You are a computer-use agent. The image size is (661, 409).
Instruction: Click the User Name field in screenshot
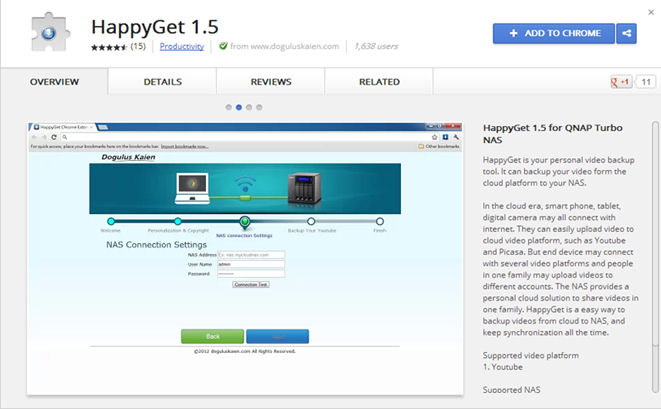(x=251, y=264)
